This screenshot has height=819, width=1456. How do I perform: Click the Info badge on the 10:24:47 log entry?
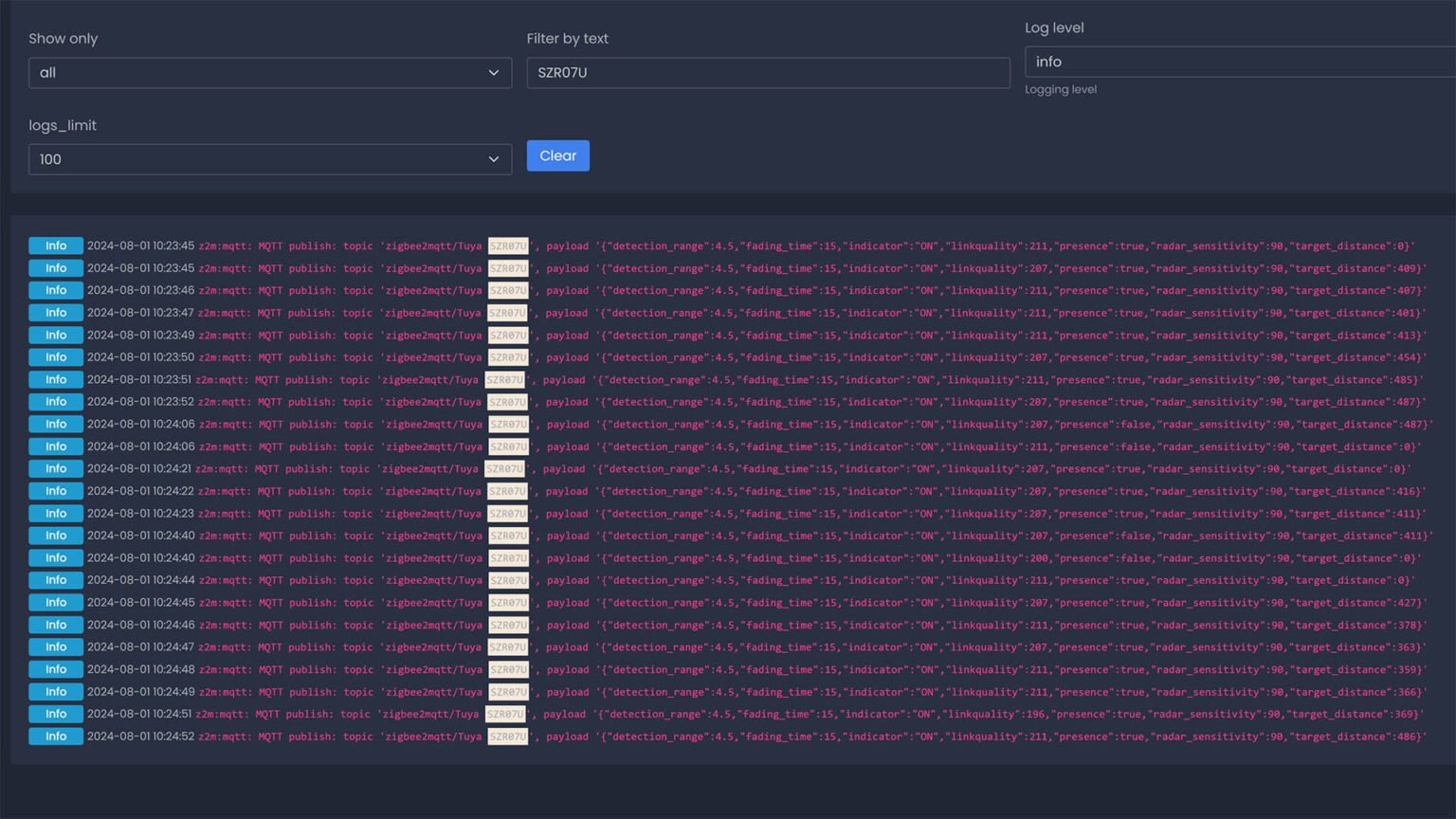(x=56, y=647)
